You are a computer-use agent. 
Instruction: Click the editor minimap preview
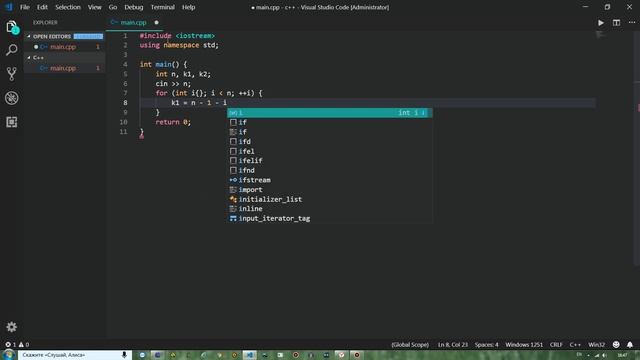point(600,35)
